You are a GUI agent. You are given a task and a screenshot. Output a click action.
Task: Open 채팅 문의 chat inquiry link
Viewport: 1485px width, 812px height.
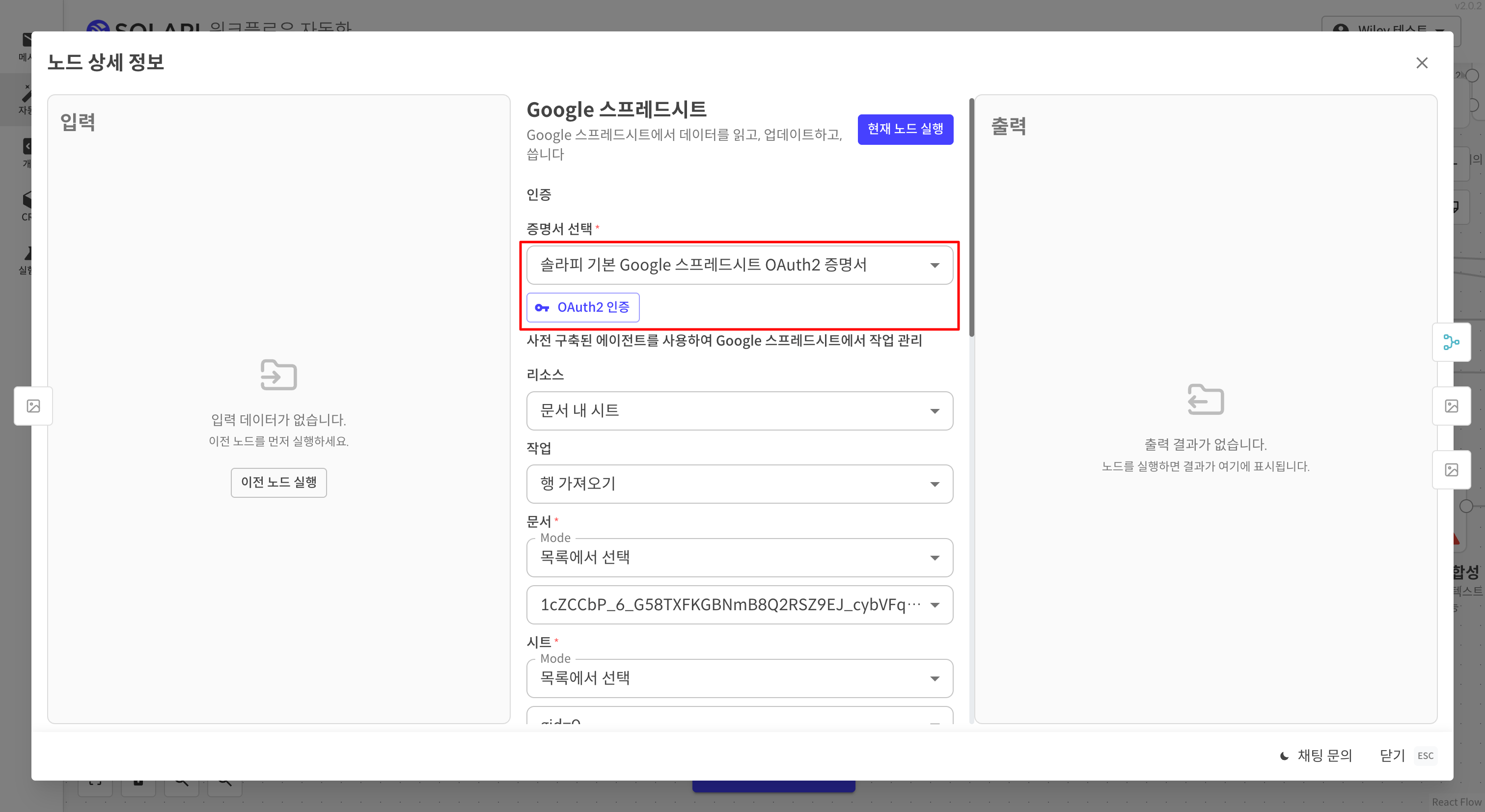click(x=1323, y=756)
